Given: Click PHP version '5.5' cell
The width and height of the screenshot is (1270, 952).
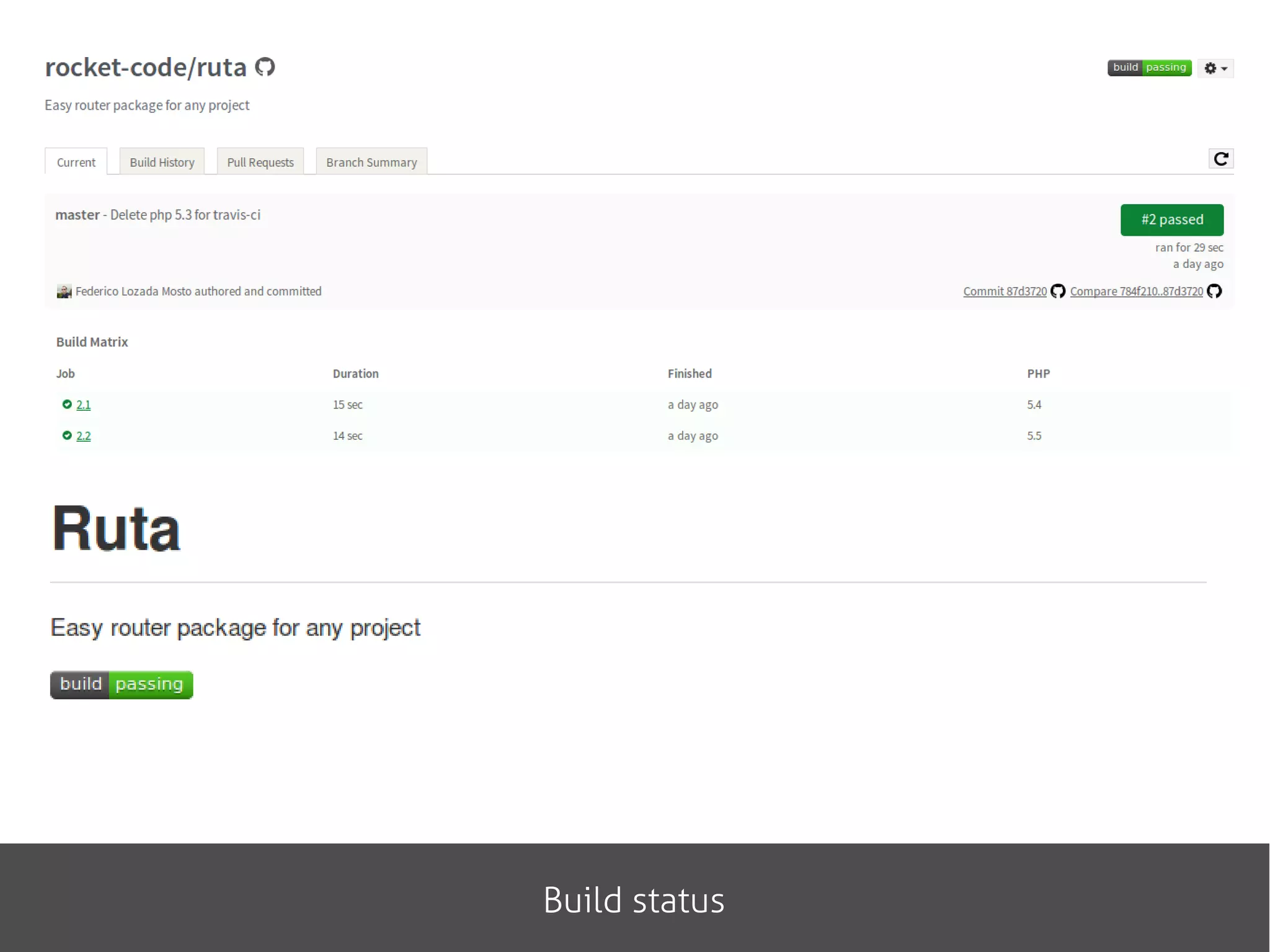Looking at the screenshot, I should [x=1034, y=435].
